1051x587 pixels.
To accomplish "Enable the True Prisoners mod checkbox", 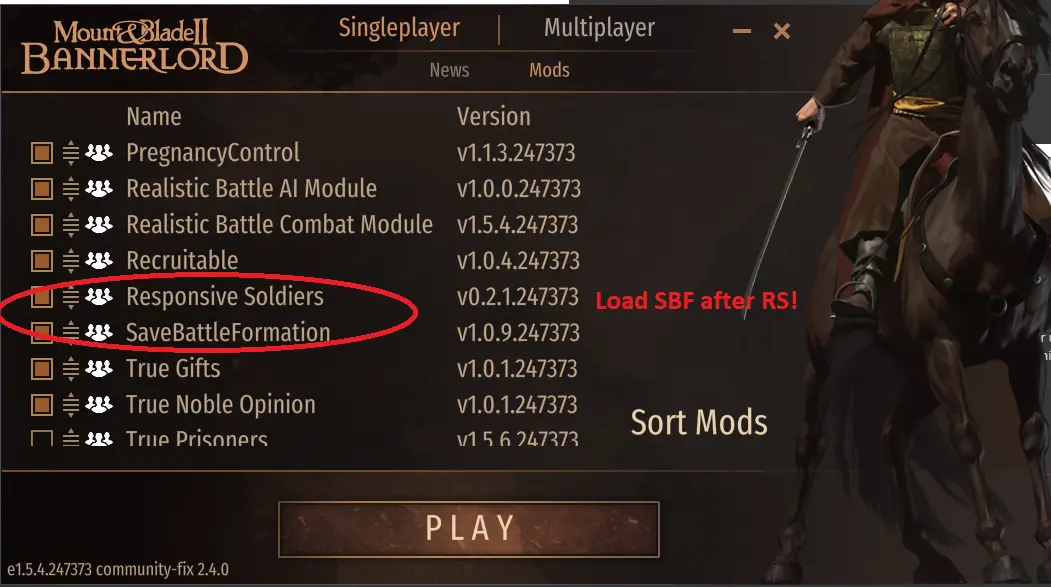I will tap(42, 438).
